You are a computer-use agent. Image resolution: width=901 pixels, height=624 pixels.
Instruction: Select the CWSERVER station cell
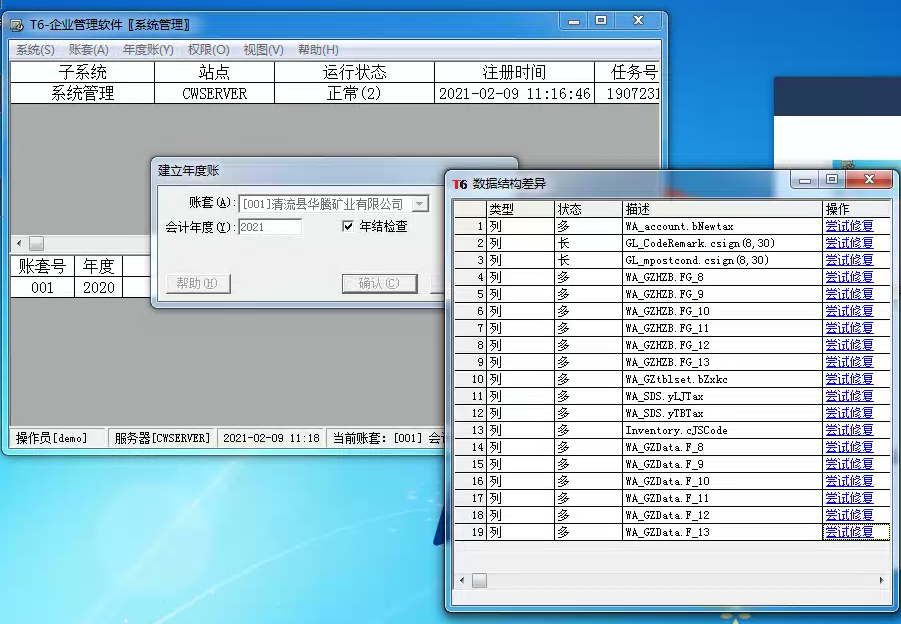[x=214, y=93]
